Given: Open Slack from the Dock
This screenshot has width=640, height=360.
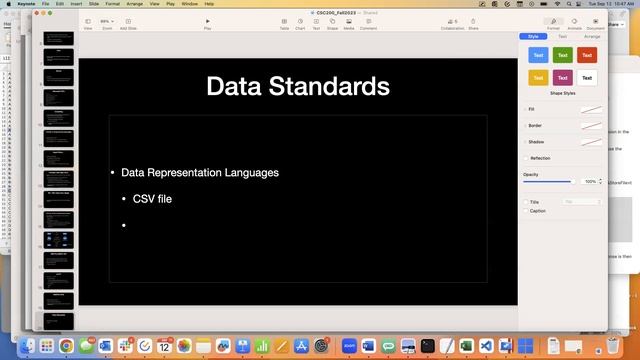Looking at the screenshot, I should click(125, 346).
